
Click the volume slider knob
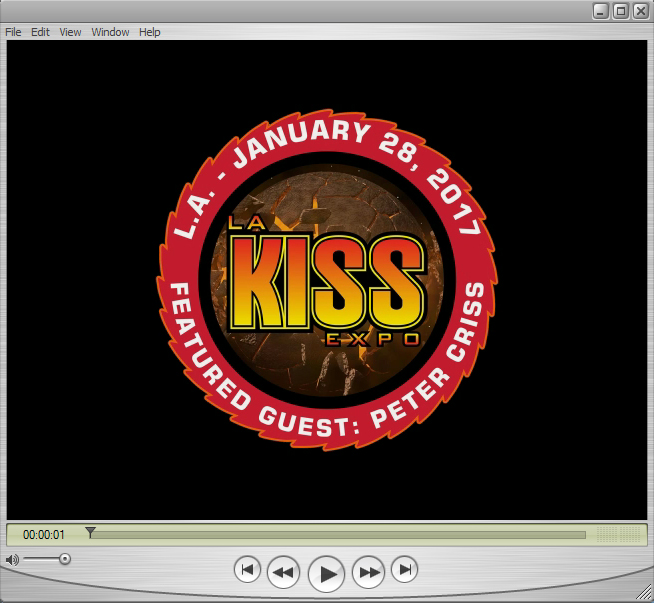[x=65, y=559]
